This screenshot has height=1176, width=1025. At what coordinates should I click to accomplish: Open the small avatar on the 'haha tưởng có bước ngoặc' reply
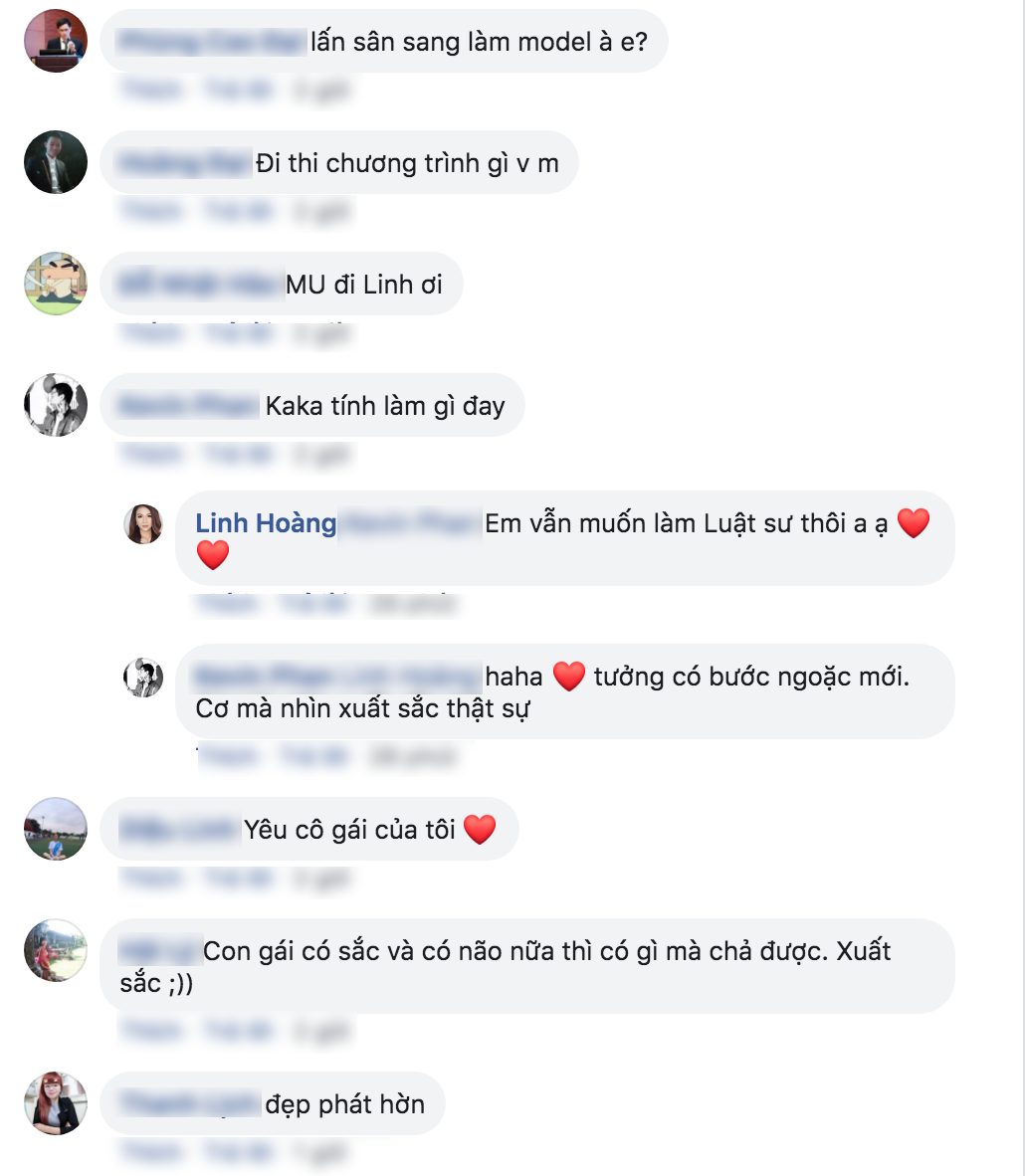143,678
